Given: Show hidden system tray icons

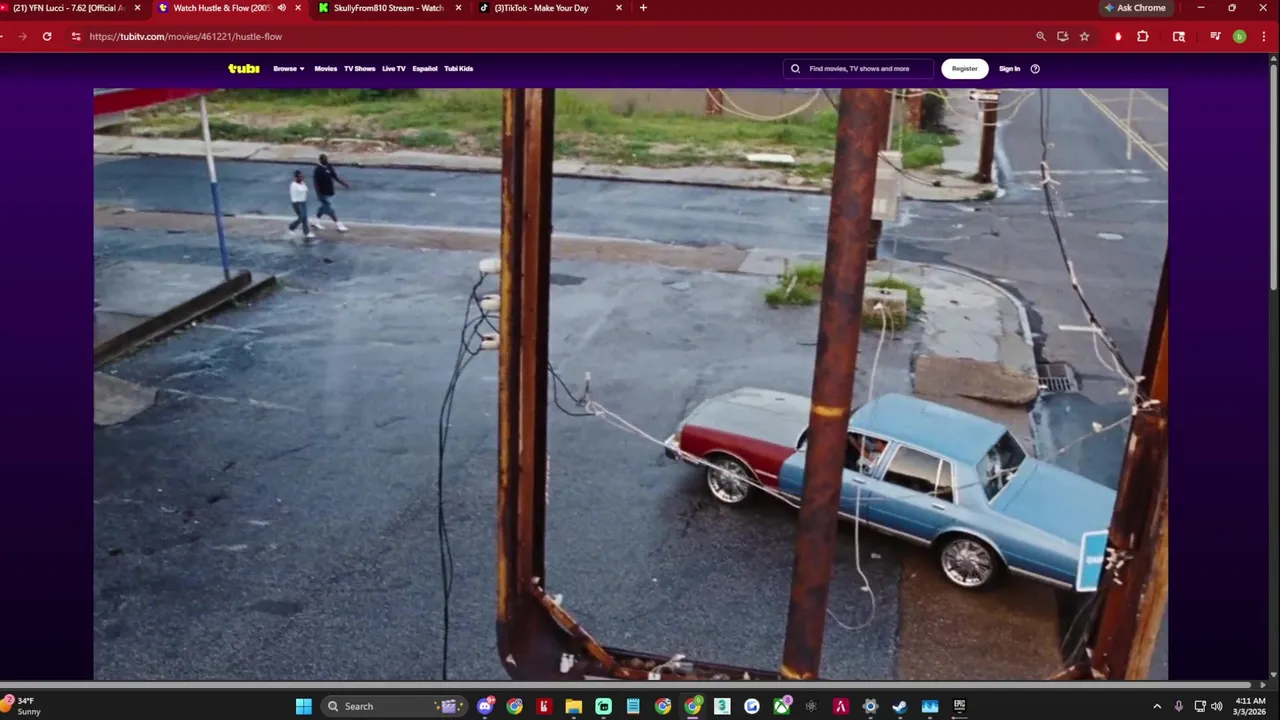Looking at the screenshot, I should (x=1157, y=706).
